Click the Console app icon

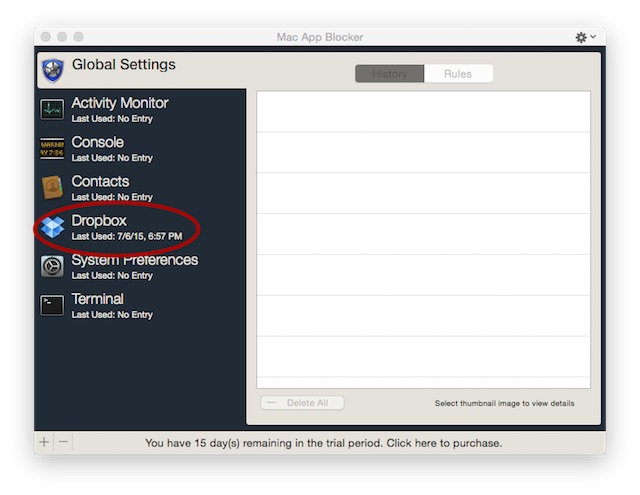(52, 148)
